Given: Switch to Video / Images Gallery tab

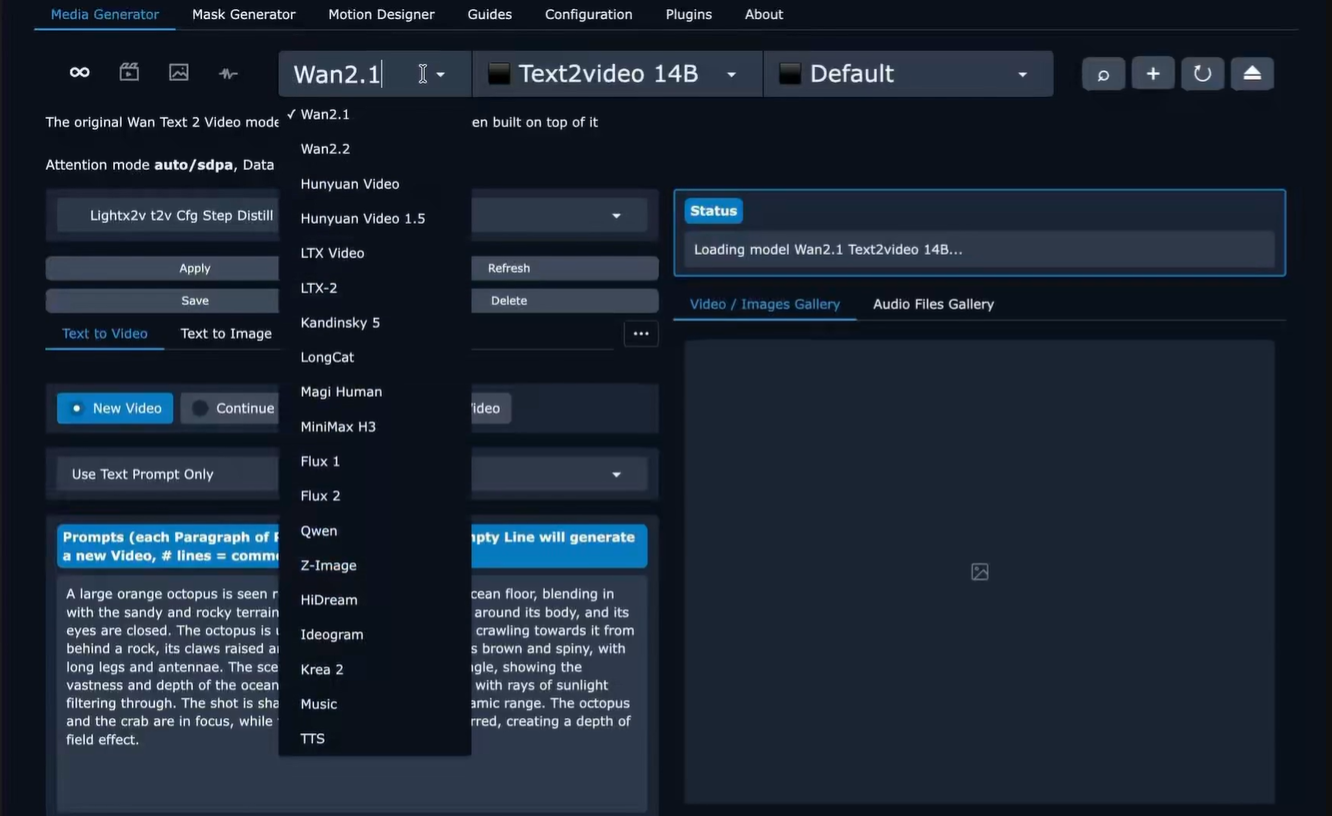Looking at the screenshot, I should pyautogui.click(x=765, y=304).
